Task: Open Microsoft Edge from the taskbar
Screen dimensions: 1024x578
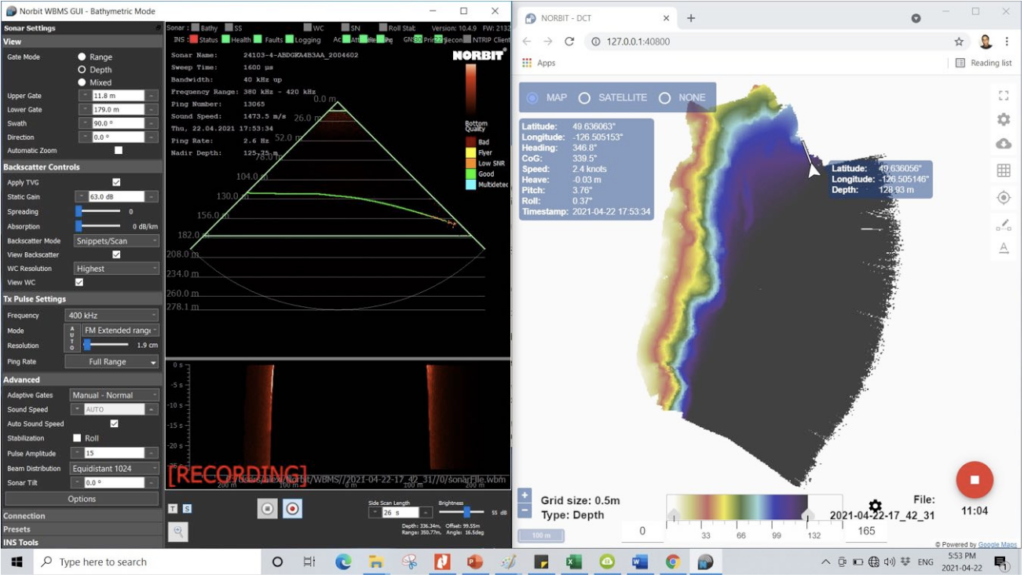Action: pyautogui.click(x=343, y=562)
